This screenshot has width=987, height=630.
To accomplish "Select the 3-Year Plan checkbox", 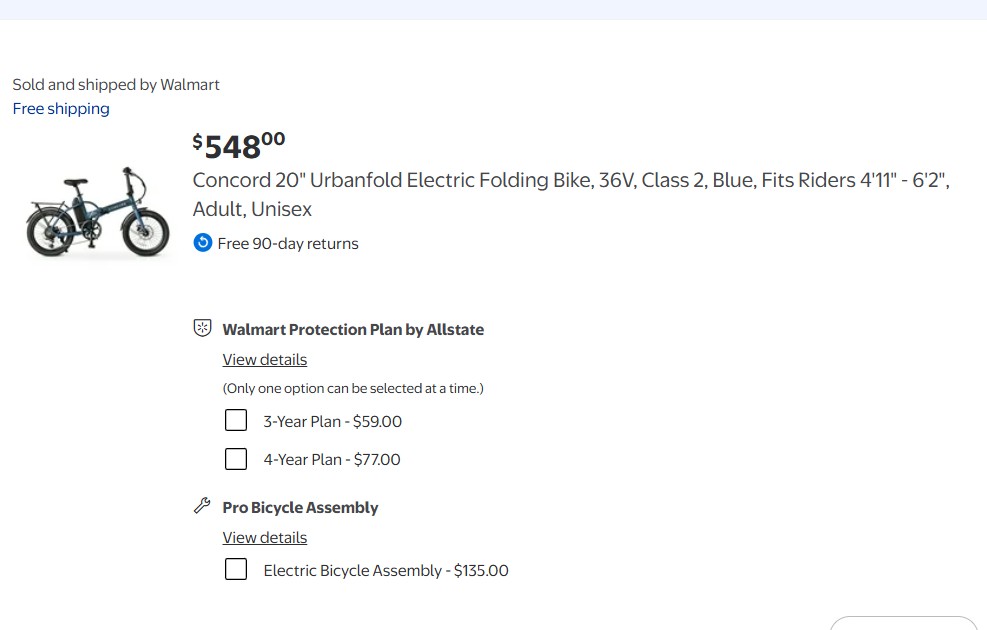I will [236, 421].
